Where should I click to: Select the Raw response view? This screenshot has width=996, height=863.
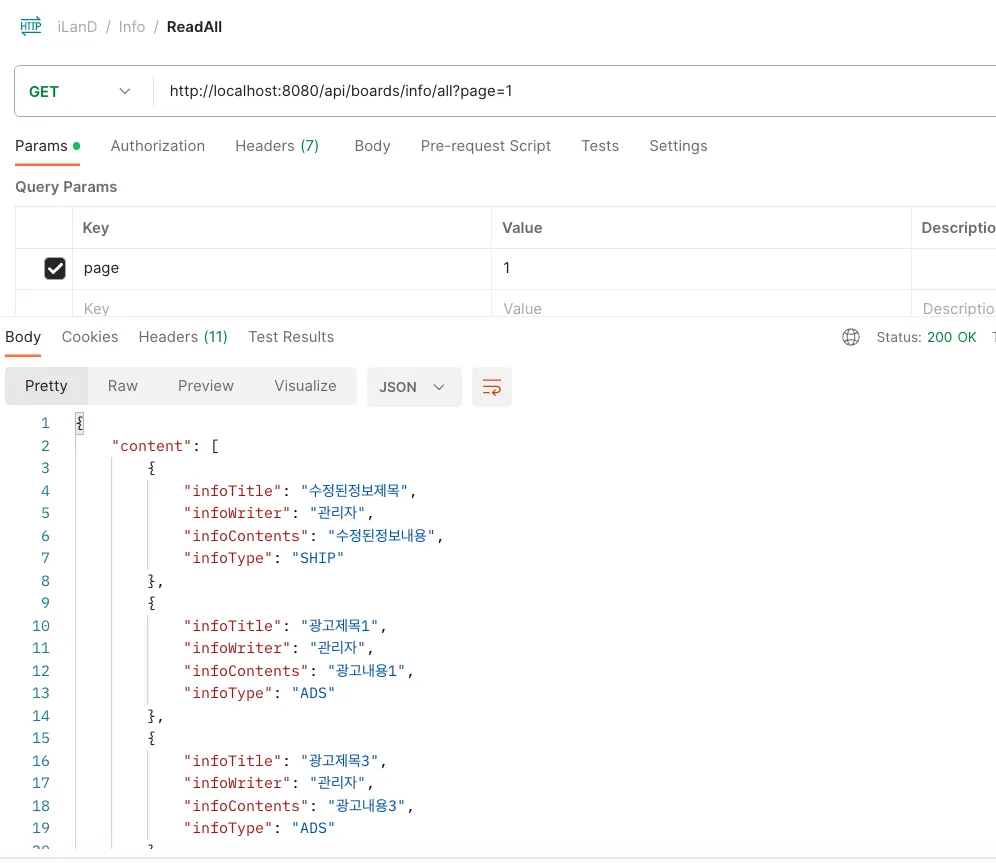[x=123, y=386]
